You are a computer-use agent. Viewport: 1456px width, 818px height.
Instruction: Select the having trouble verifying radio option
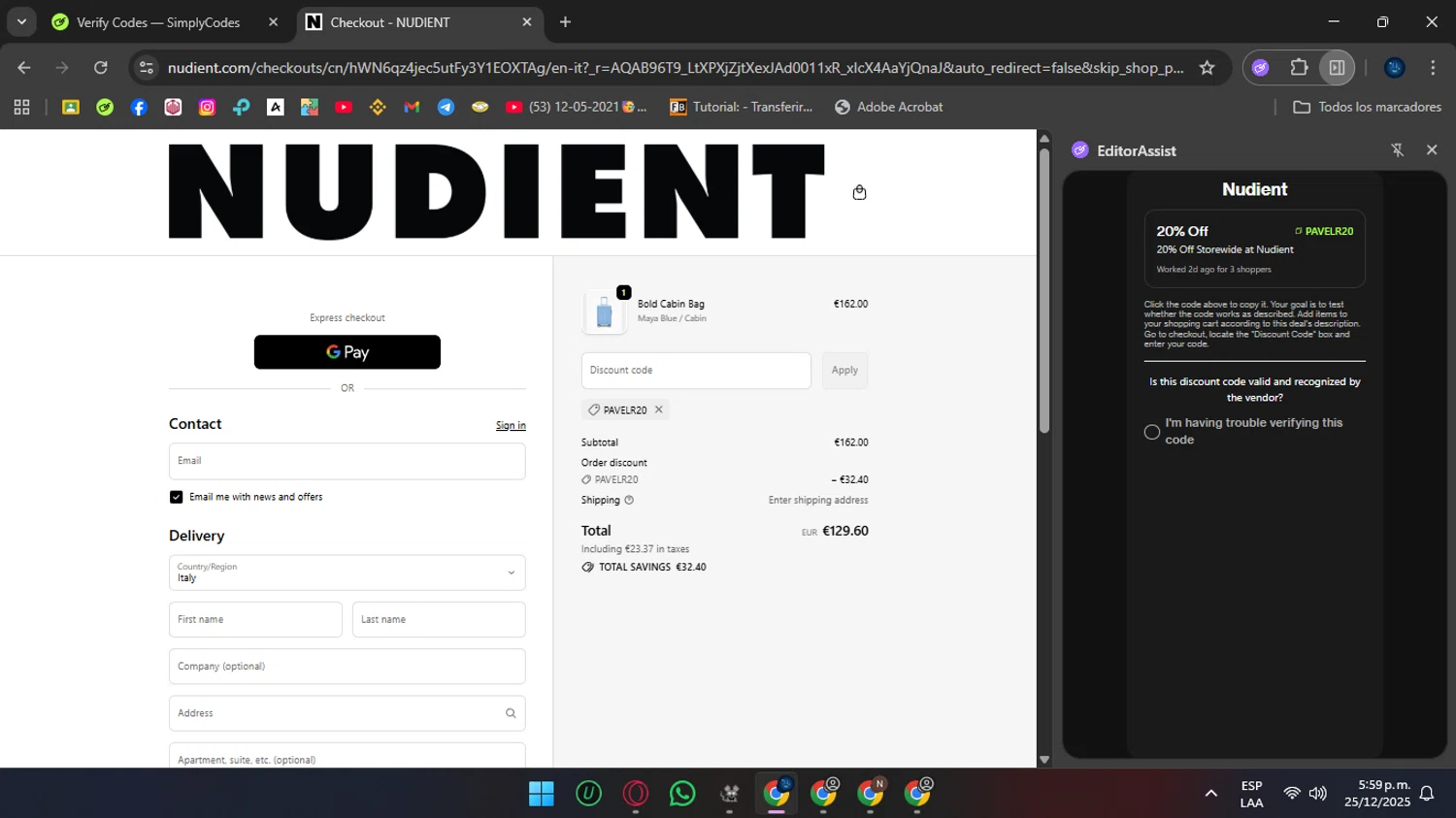(1152, 432)
